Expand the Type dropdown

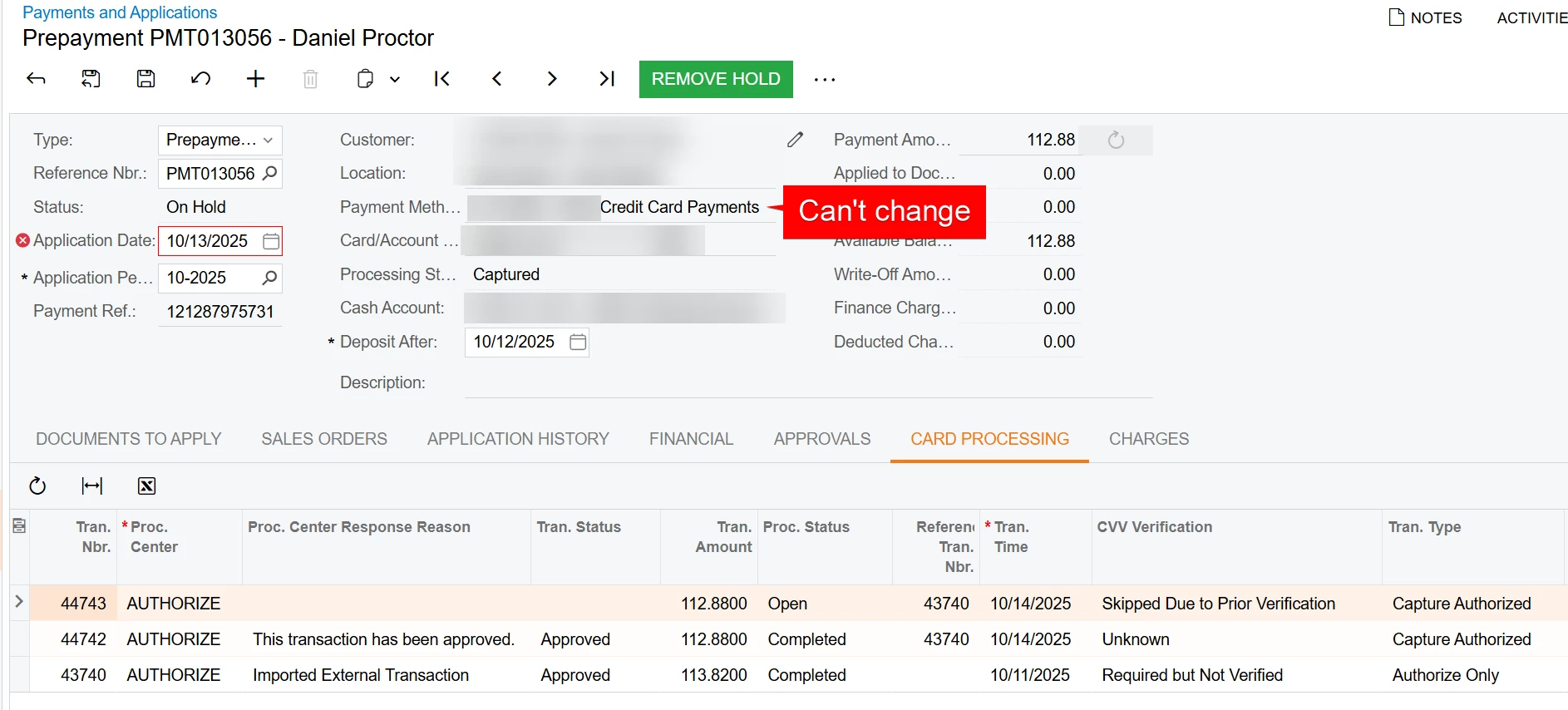point(268,141)
